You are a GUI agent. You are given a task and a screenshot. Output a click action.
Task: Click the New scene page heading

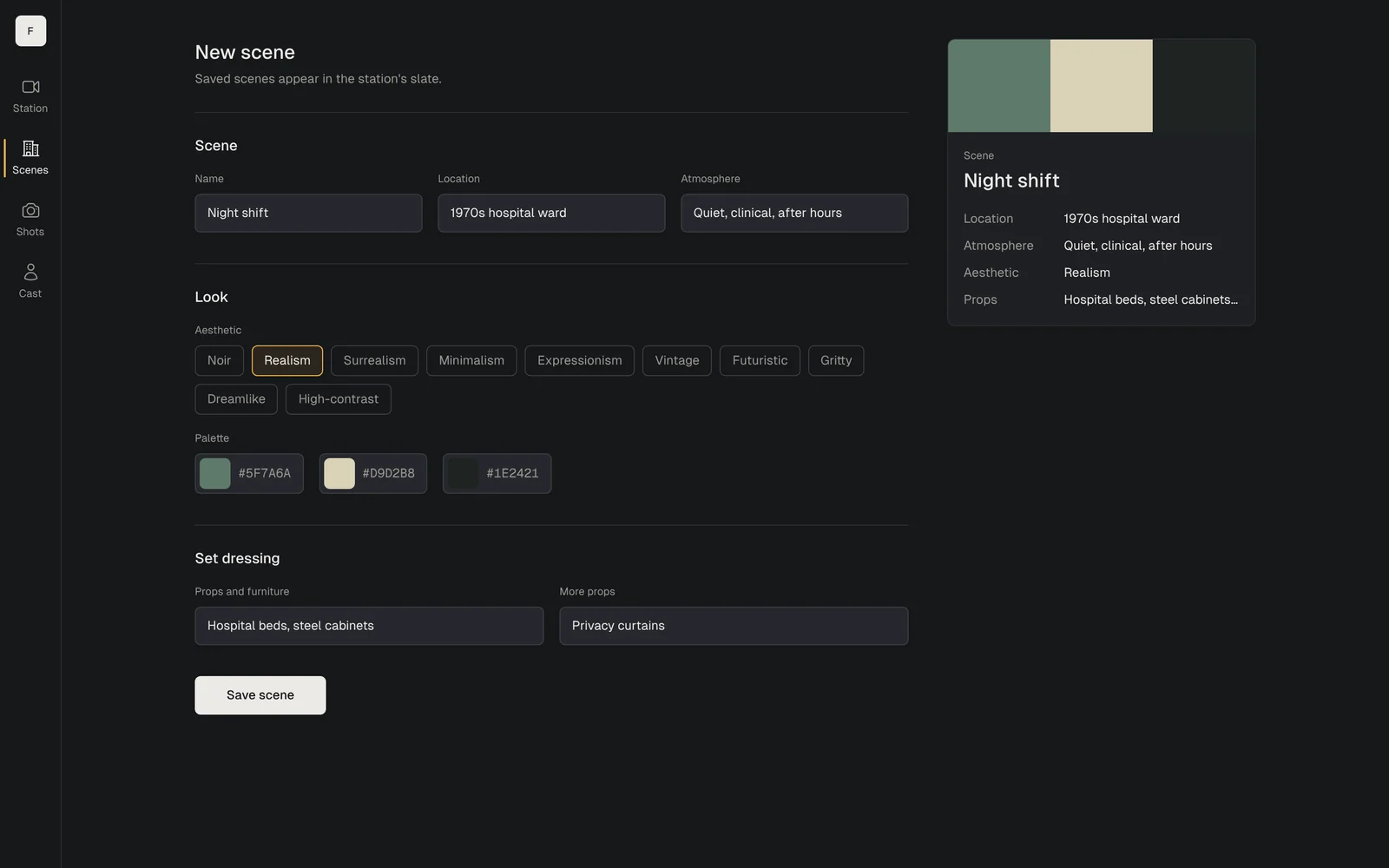tap(245, 52)
